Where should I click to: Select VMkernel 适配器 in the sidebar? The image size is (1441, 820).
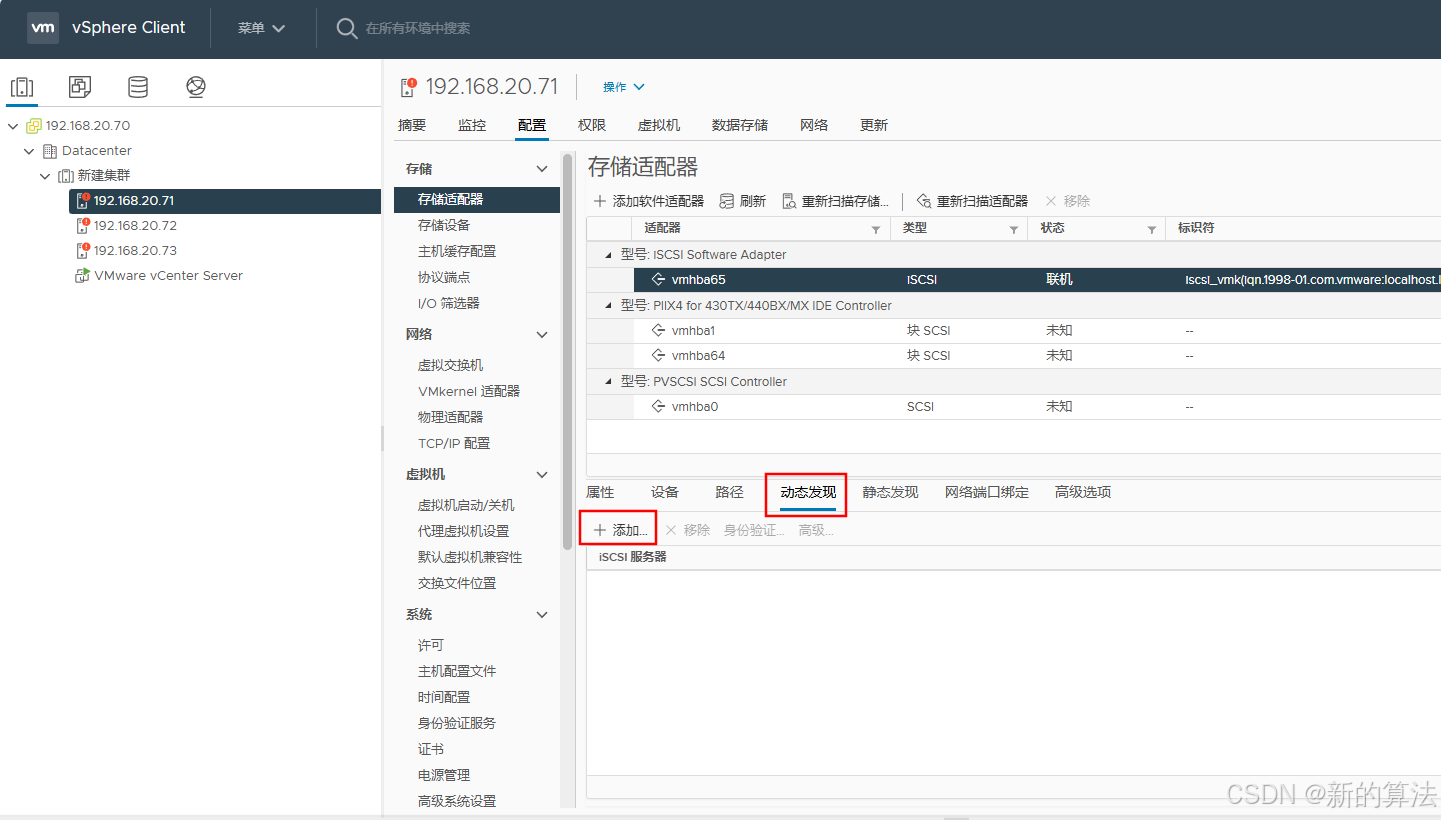point(469,391)
